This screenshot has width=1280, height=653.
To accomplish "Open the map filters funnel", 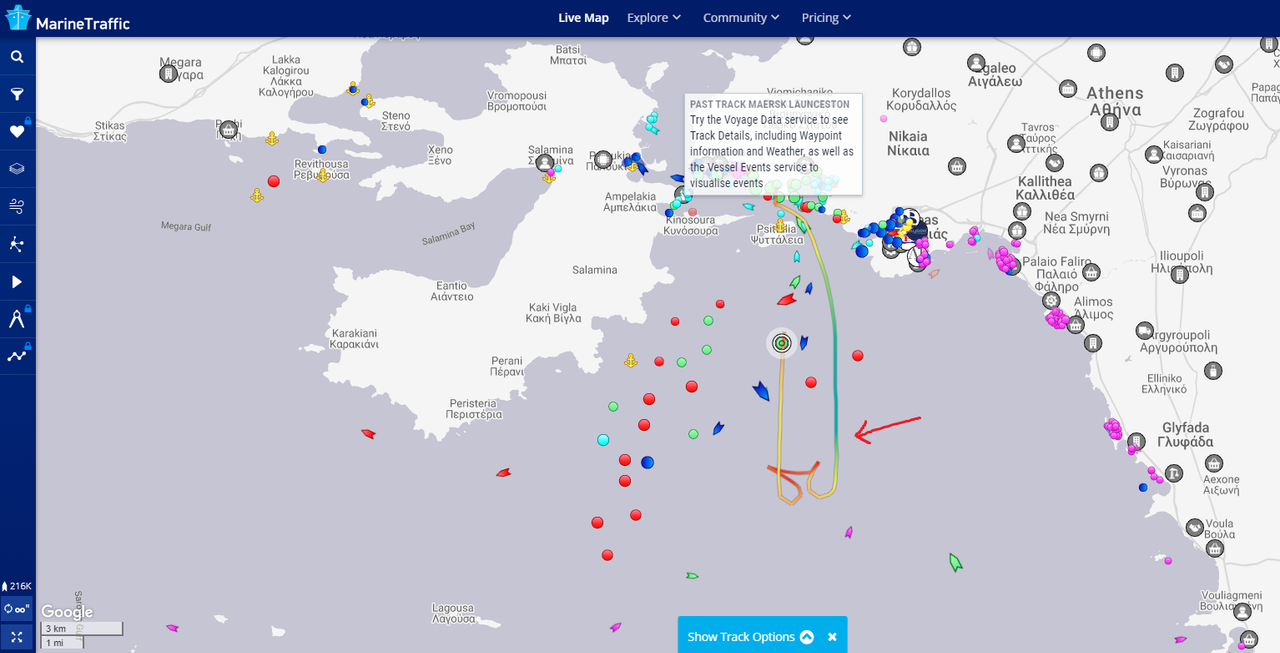I will click(17, 94).
